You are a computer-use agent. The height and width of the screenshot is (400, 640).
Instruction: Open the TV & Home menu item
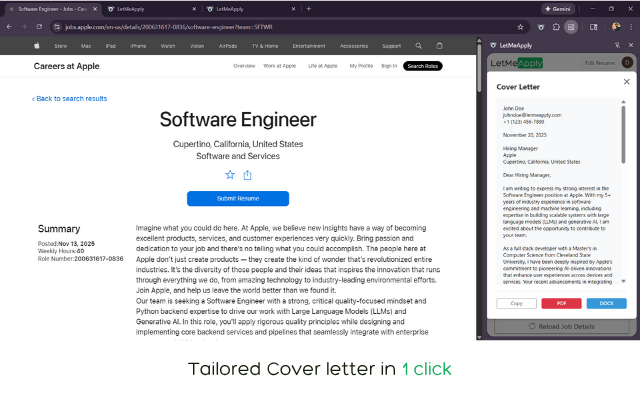pos(265,46)
